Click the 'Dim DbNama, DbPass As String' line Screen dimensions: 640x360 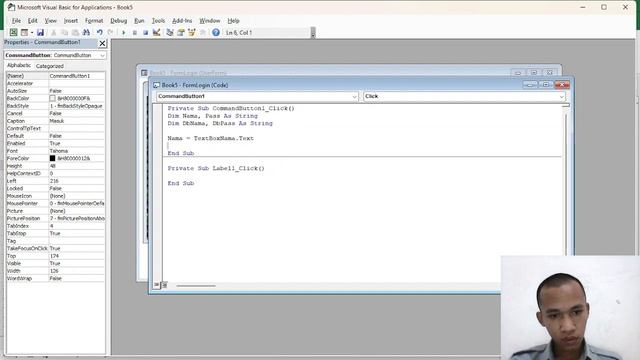click(220, 123)
